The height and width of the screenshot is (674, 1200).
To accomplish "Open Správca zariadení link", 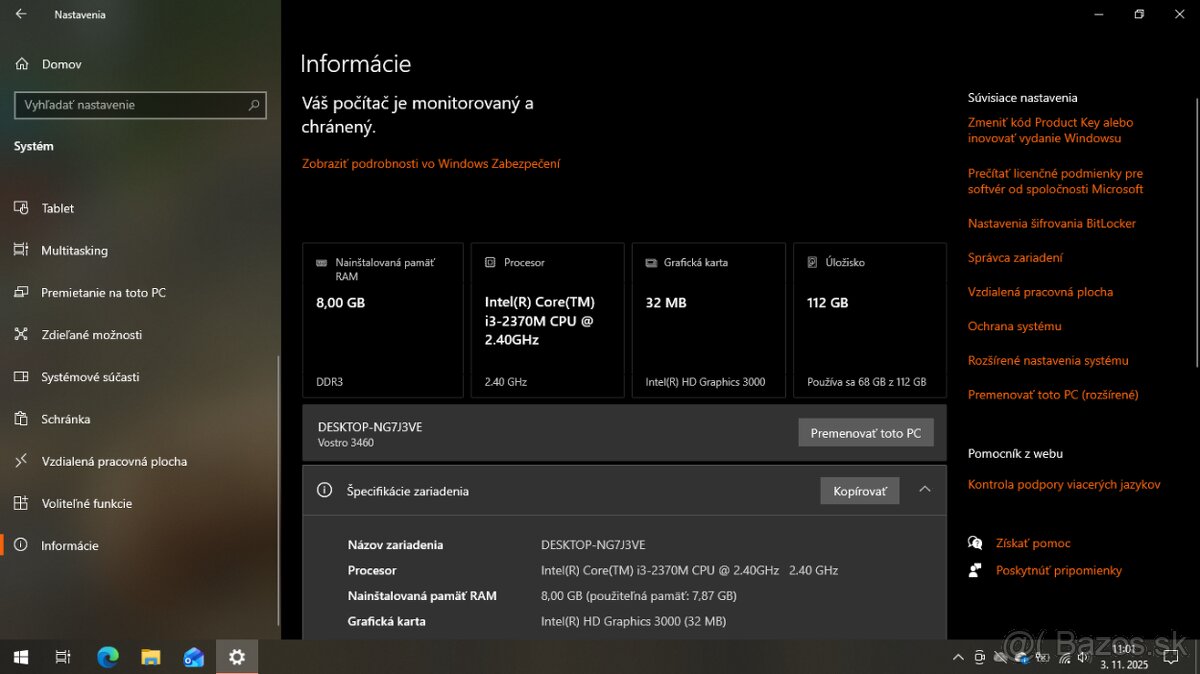I will (1015, 258).
